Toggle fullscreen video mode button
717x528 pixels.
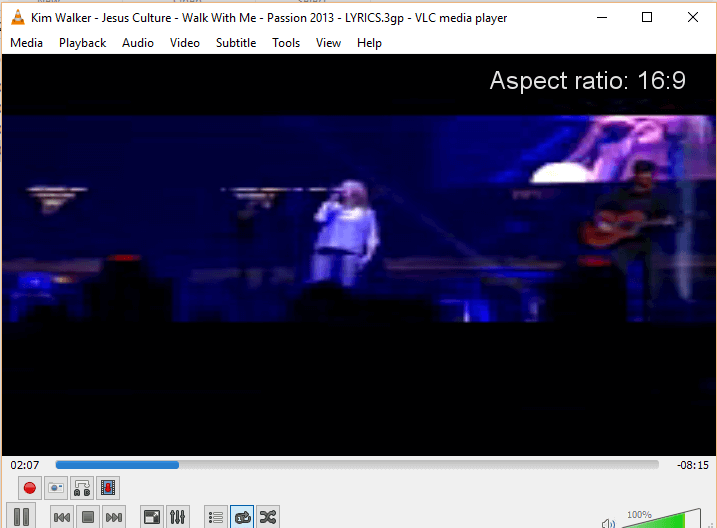[152, 517]
